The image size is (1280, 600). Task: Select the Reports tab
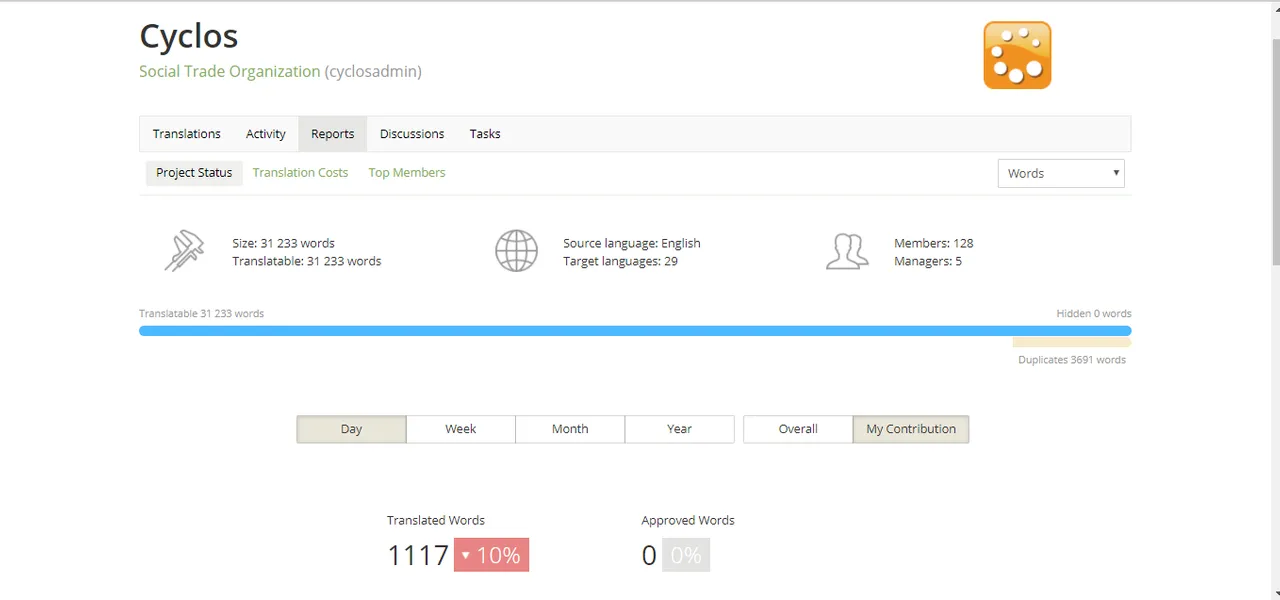click(x=333, y=134)
